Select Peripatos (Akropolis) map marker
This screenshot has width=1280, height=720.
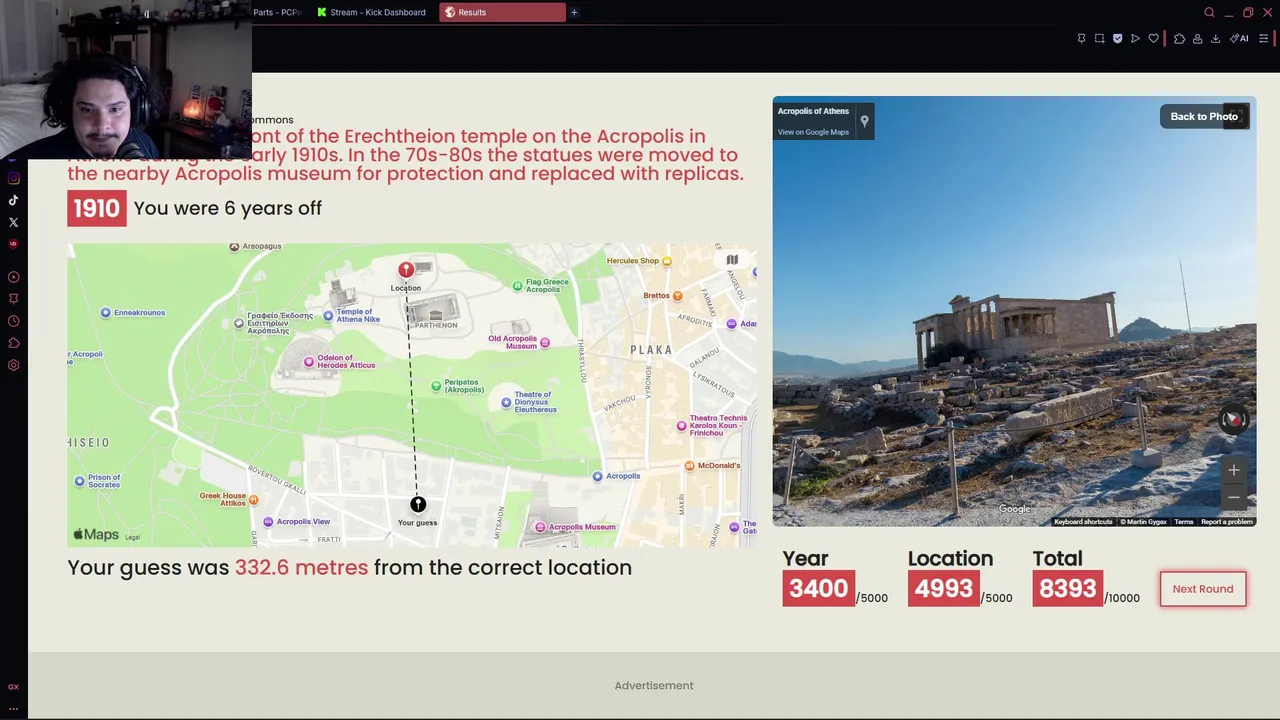pyautogui.click(x=456, y=386)
